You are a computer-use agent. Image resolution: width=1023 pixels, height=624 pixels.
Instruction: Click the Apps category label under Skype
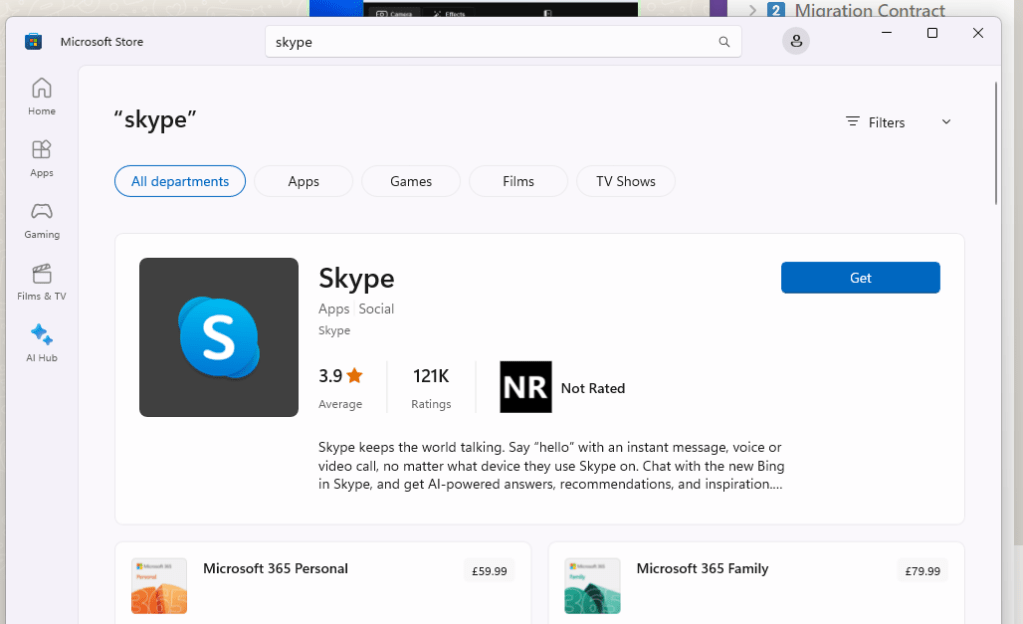coord(334,309)
